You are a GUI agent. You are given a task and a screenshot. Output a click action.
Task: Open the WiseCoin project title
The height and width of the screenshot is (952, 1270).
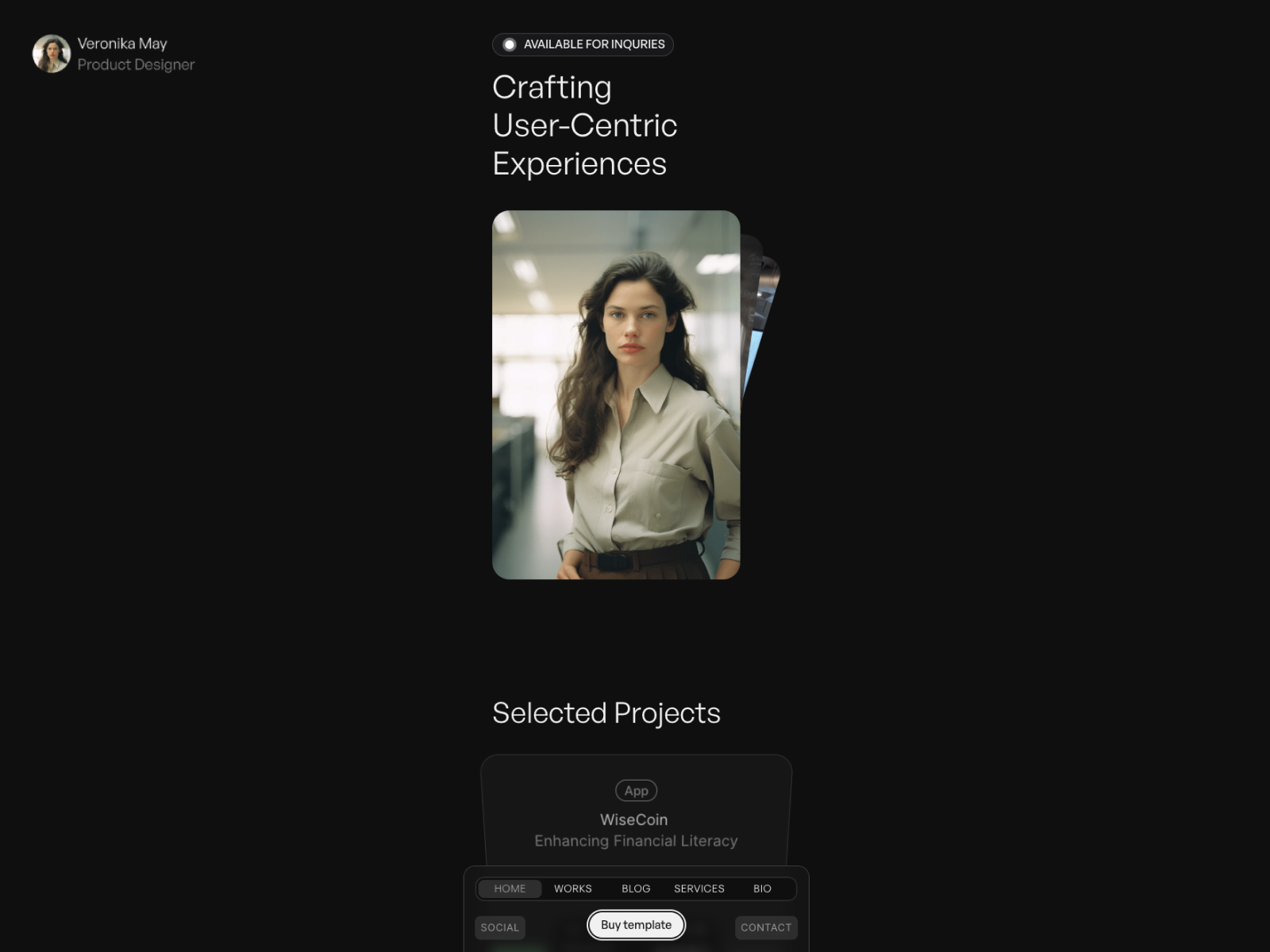point(633,820)
